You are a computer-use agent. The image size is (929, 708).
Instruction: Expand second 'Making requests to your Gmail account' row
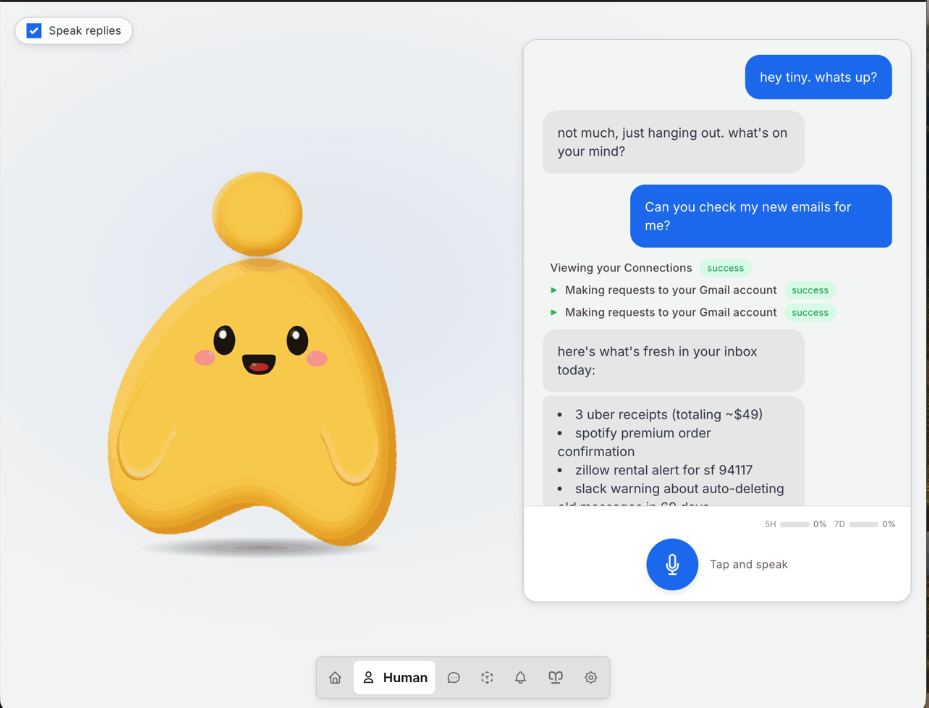tap(664, 312)
